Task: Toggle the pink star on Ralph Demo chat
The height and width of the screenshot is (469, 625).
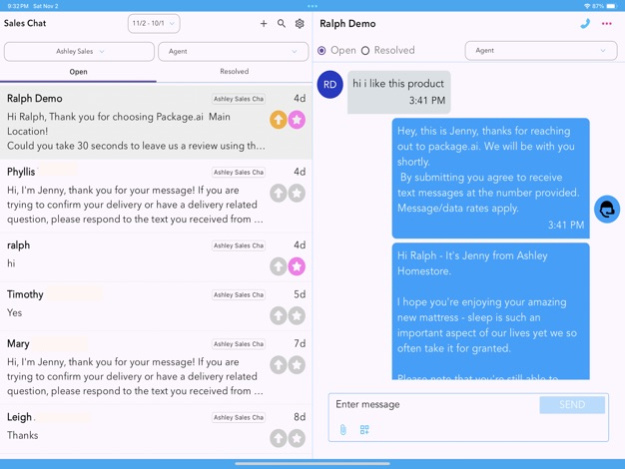Action: [297, 120]
